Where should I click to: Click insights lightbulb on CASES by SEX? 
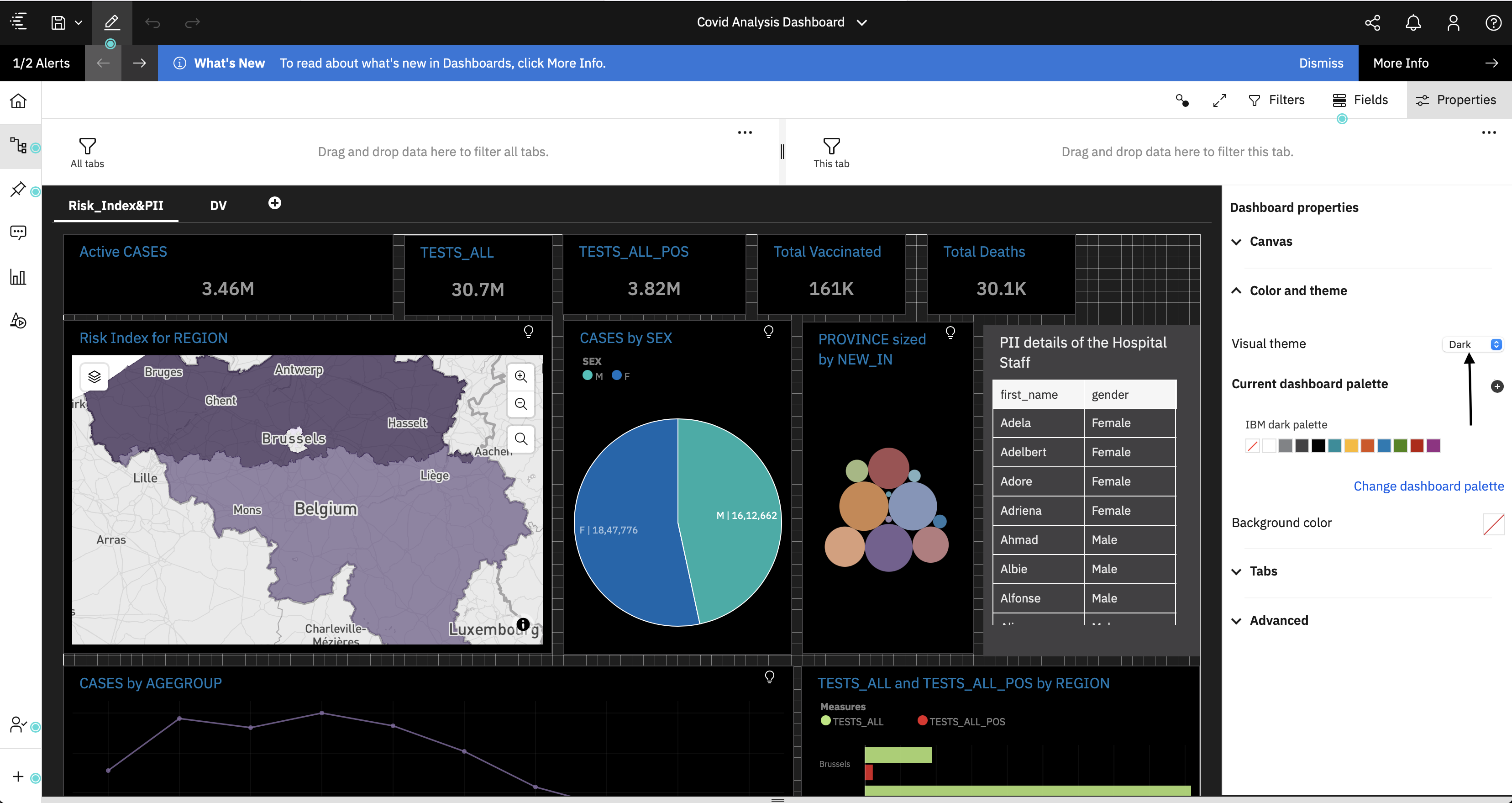click(768, 332)
